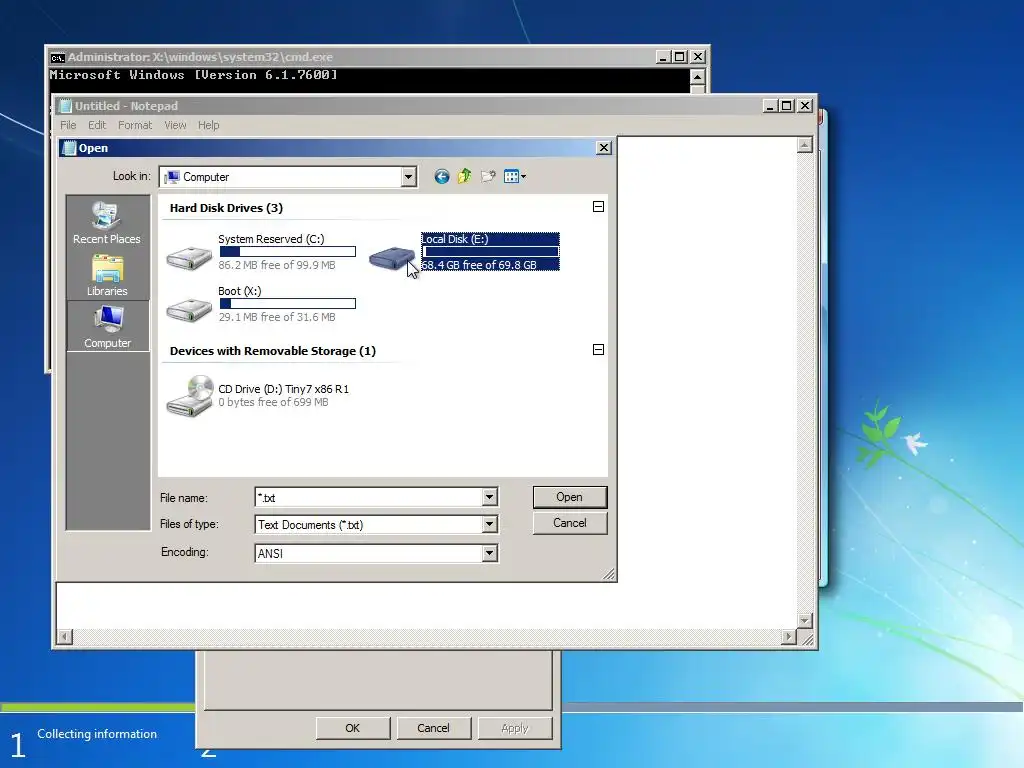The image size is (1024, 768).
Task: Click 'Boot (X:)' label text
Action: pyautogui.click(x=240, y=291)
